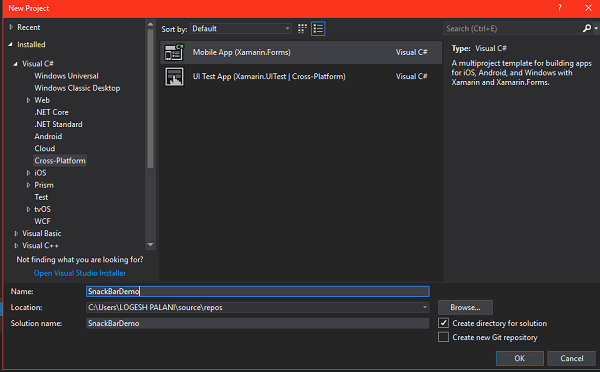Image resolution: width=600 pixels, height=372 pixels.
Task: Enable Create new Git repository
Action: click(443, 337)
